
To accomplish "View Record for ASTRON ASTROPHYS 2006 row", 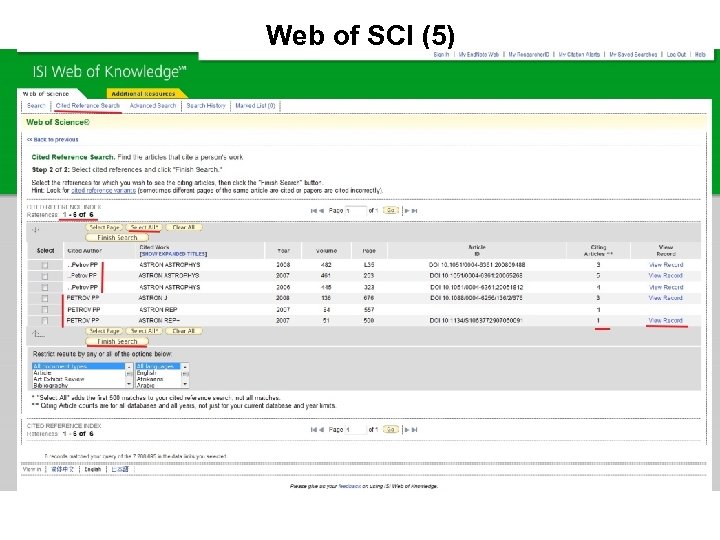I will point(666,287).
